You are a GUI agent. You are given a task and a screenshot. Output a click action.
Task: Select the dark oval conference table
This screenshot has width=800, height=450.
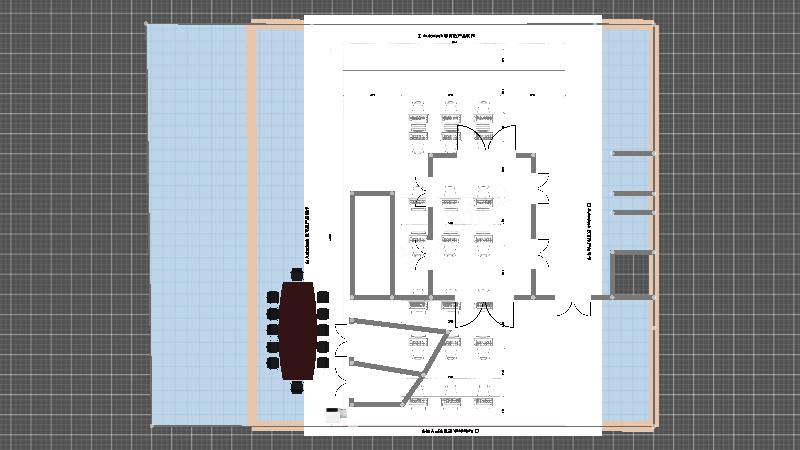(x=298, y=330)
